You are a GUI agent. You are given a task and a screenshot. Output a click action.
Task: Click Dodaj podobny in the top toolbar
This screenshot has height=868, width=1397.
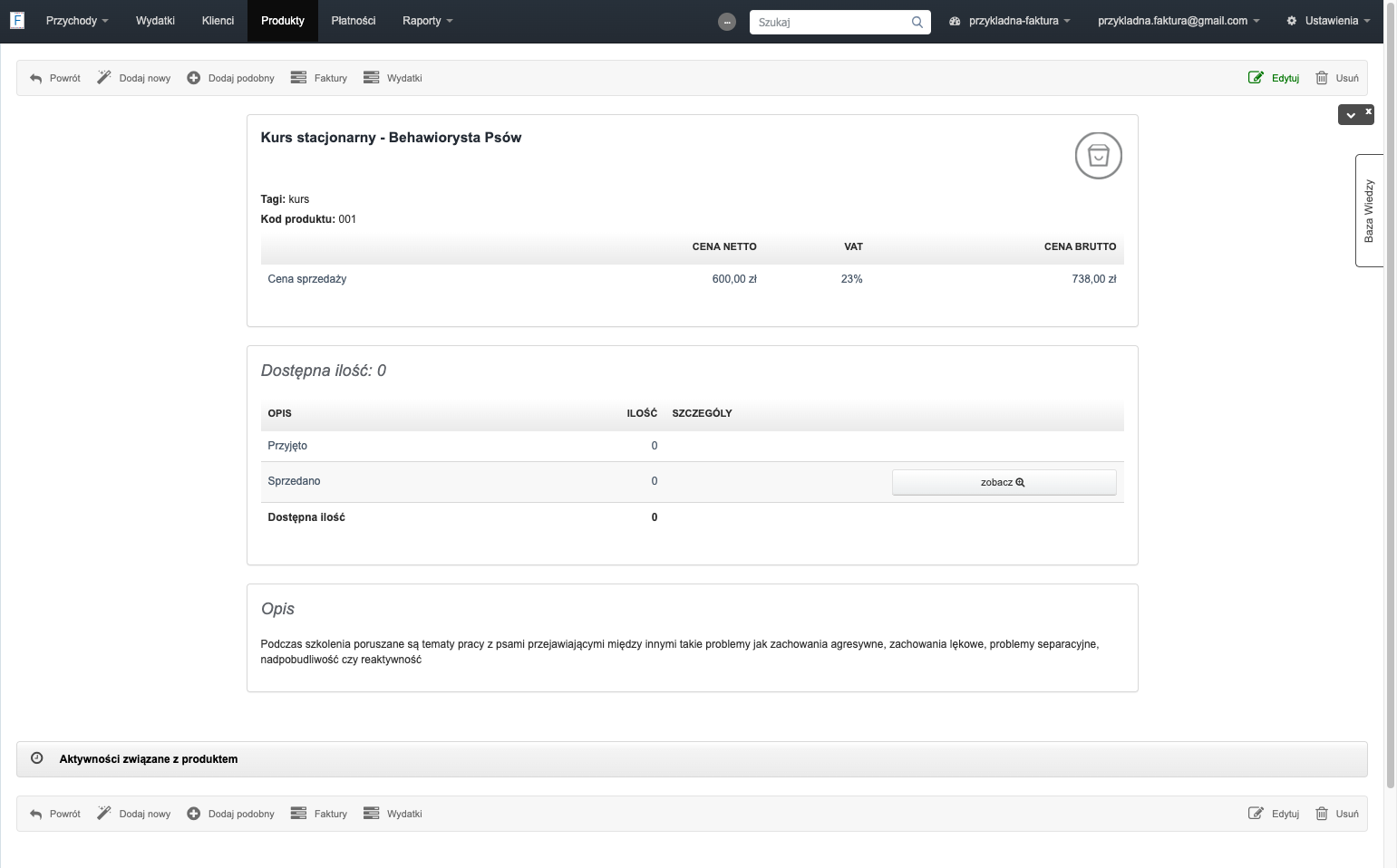pyautogui.click(x=231, y=78)
